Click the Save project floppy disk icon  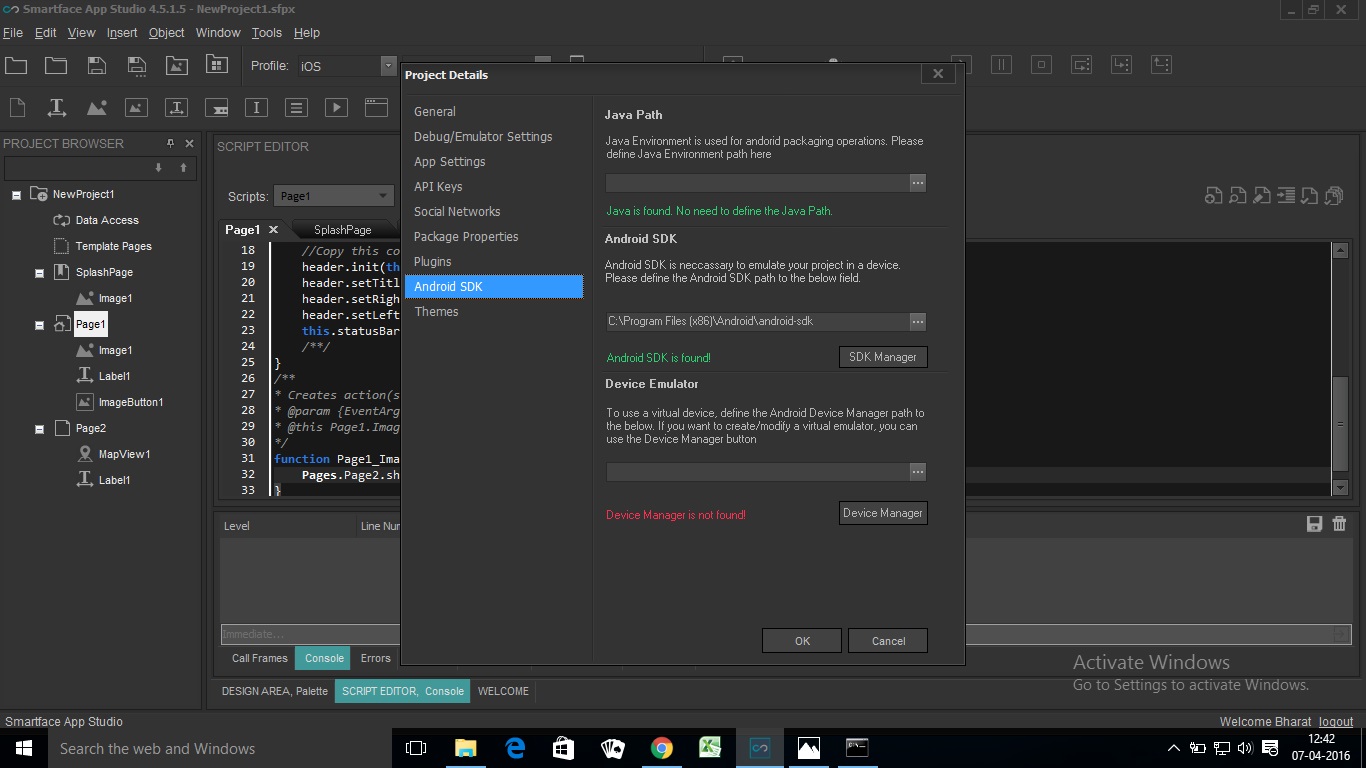[97, 65]
